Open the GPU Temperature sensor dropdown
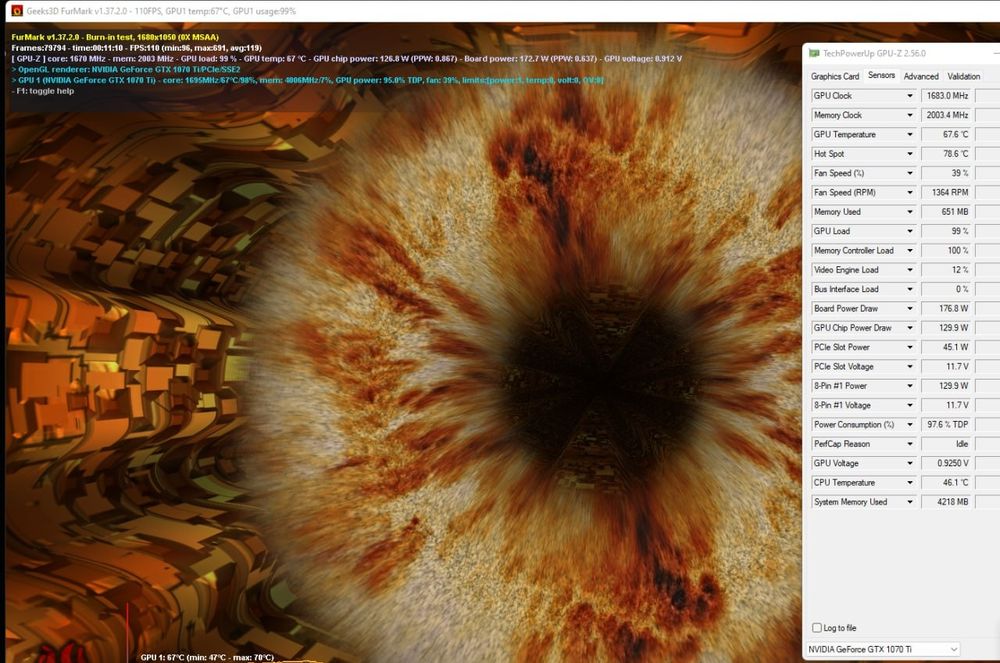Viewport: 1000px width, 663px height. tap(910, 135)
